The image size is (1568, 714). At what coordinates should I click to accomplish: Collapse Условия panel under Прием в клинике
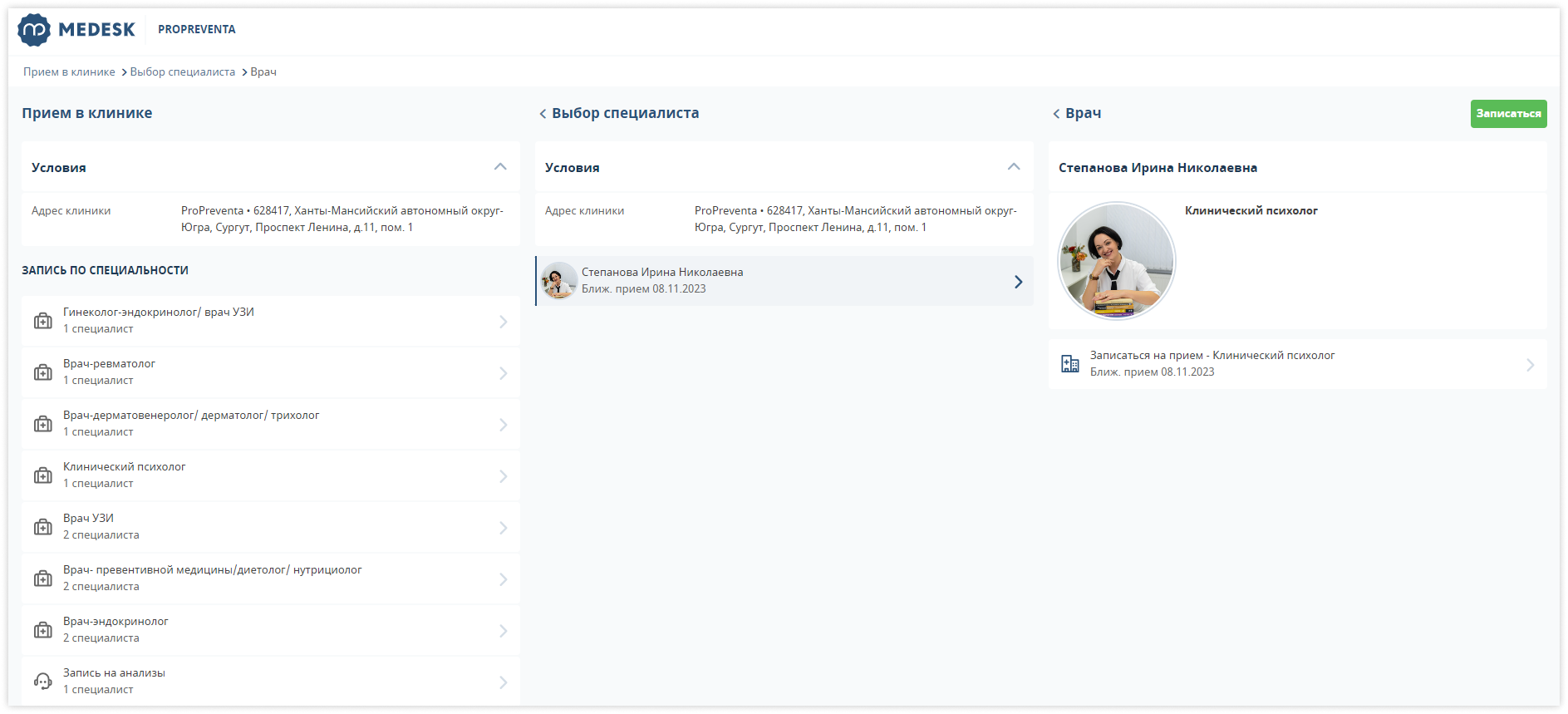[x=500, y=167]
